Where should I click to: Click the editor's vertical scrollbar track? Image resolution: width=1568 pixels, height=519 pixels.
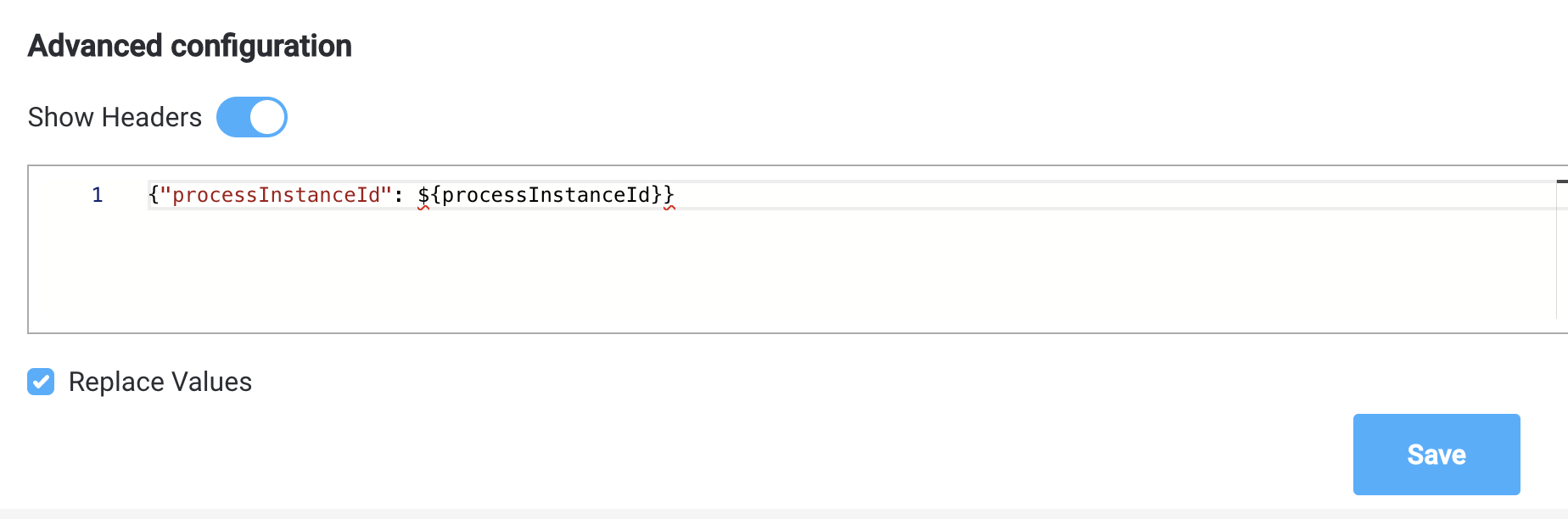(1562, 254)
